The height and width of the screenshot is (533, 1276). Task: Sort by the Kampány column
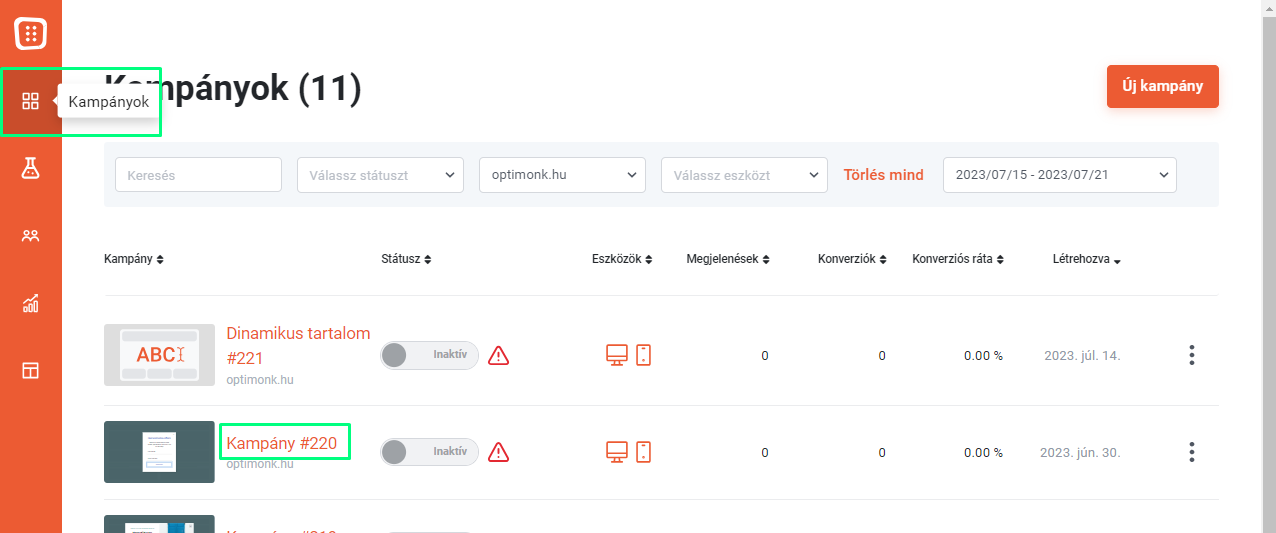(x=134, y=259)
